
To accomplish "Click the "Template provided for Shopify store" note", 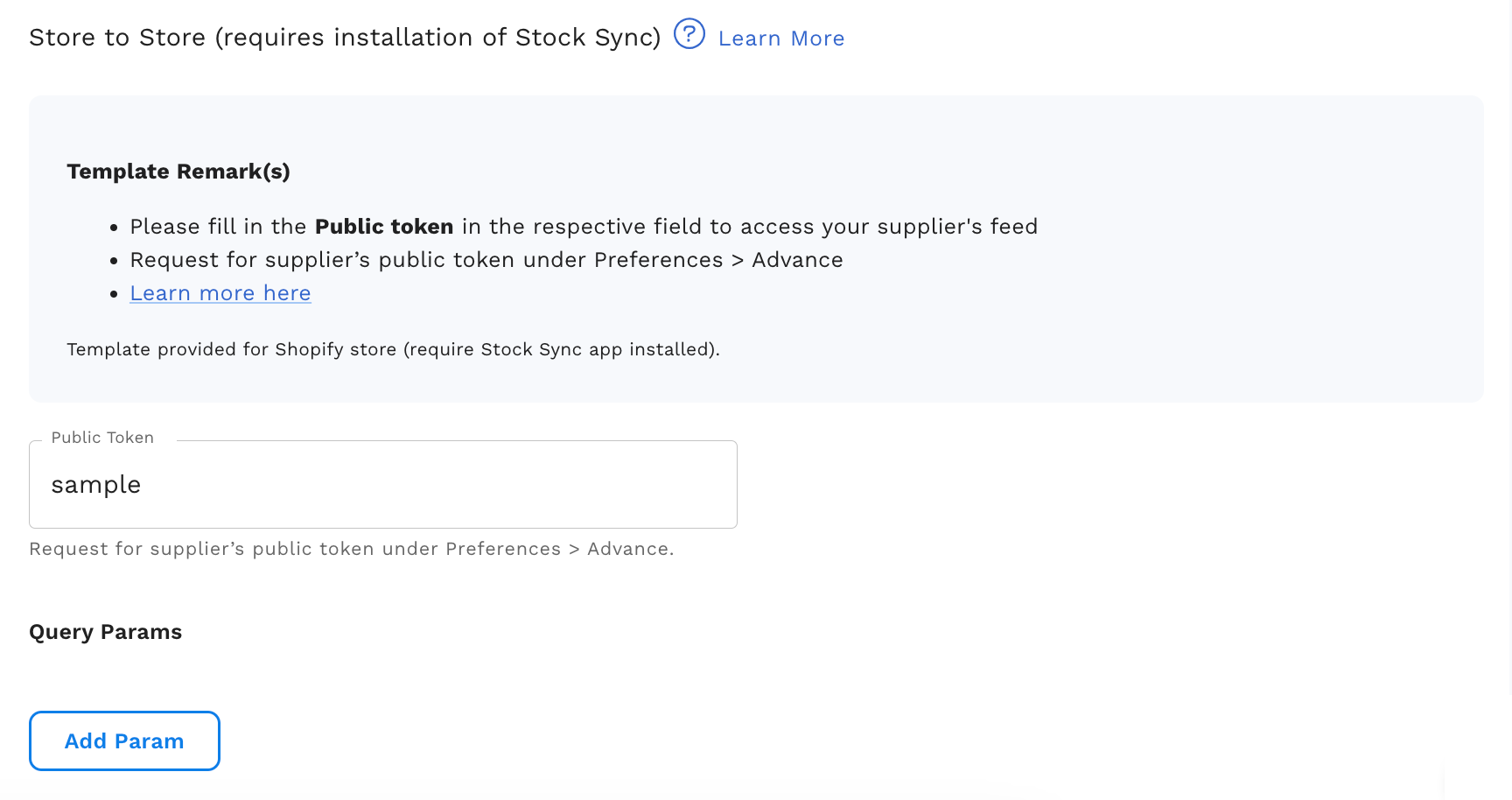I will 231,349.
